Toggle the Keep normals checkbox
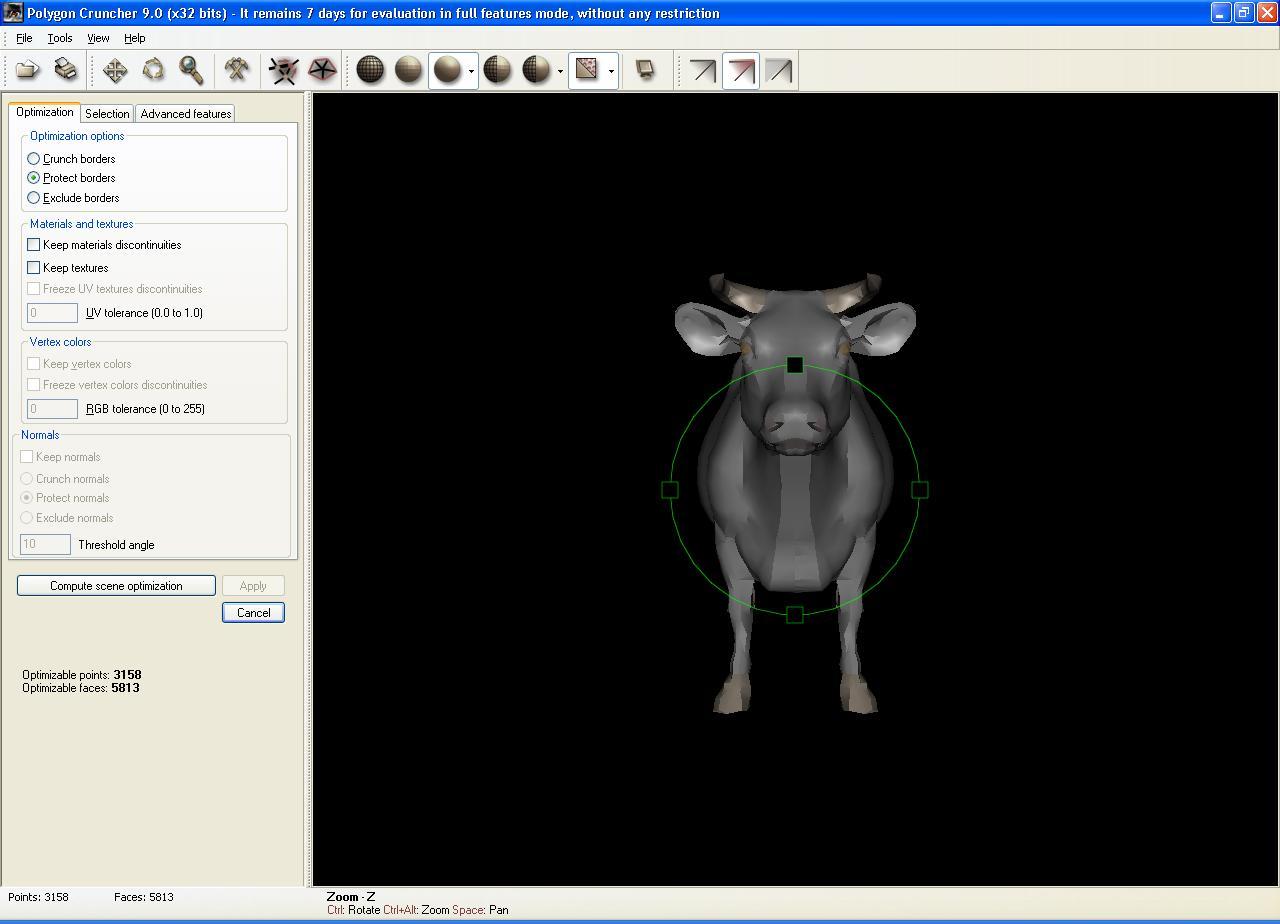 pos(27,457)
